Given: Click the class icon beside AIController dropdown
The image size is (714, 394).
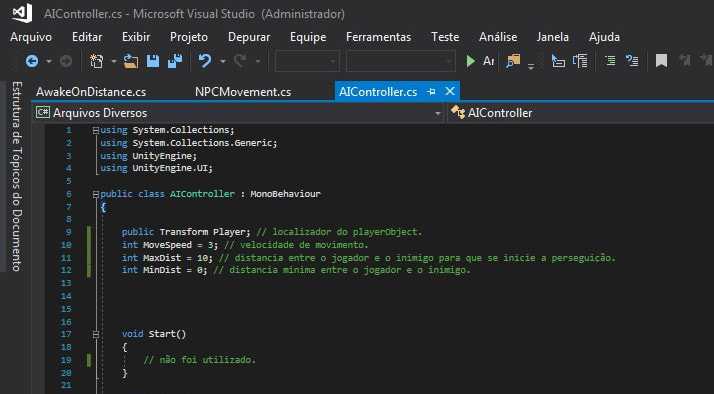Looking at the screenshot, I should pos(458,112).
